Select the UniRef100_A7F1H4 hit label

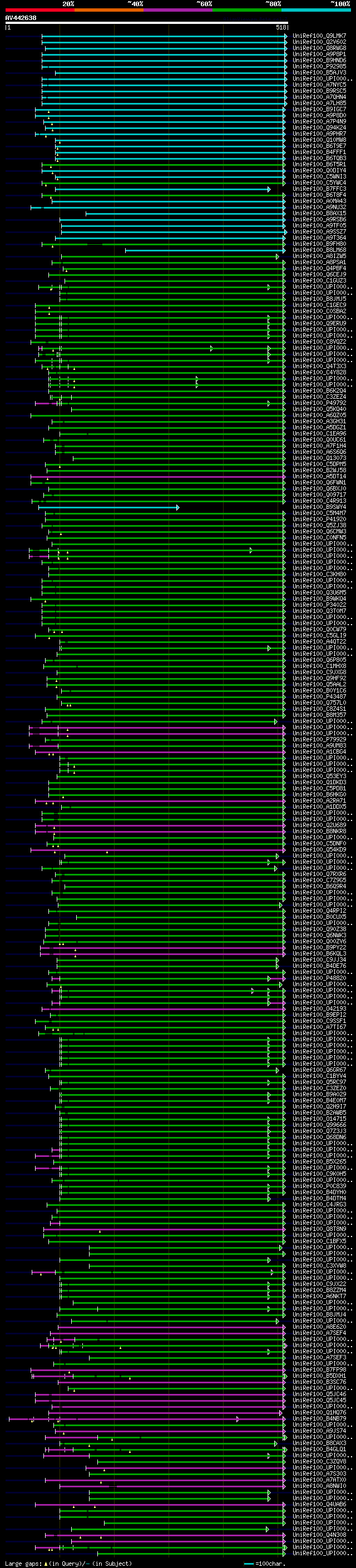click(319, 446)
